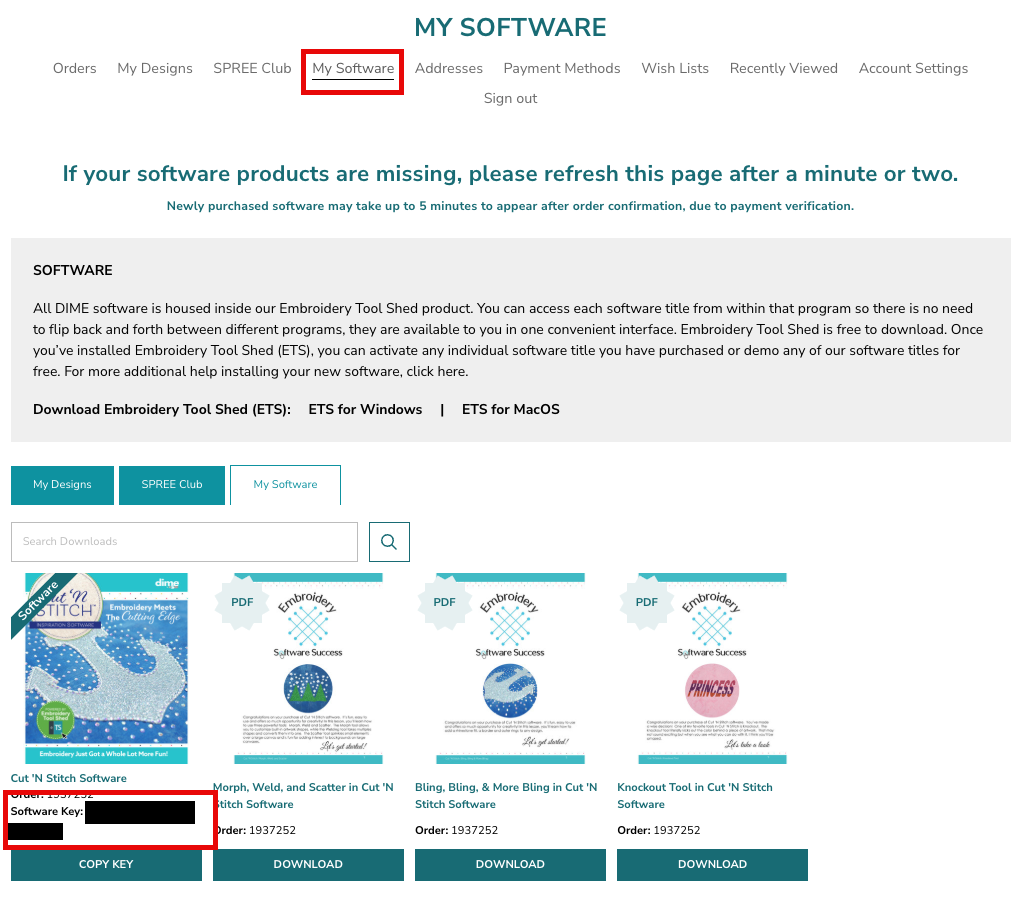Viewport: 1023px width, 905px height.
Task: Click the 'SOFTWARE' section heading
Action: [x=73, y=271]
